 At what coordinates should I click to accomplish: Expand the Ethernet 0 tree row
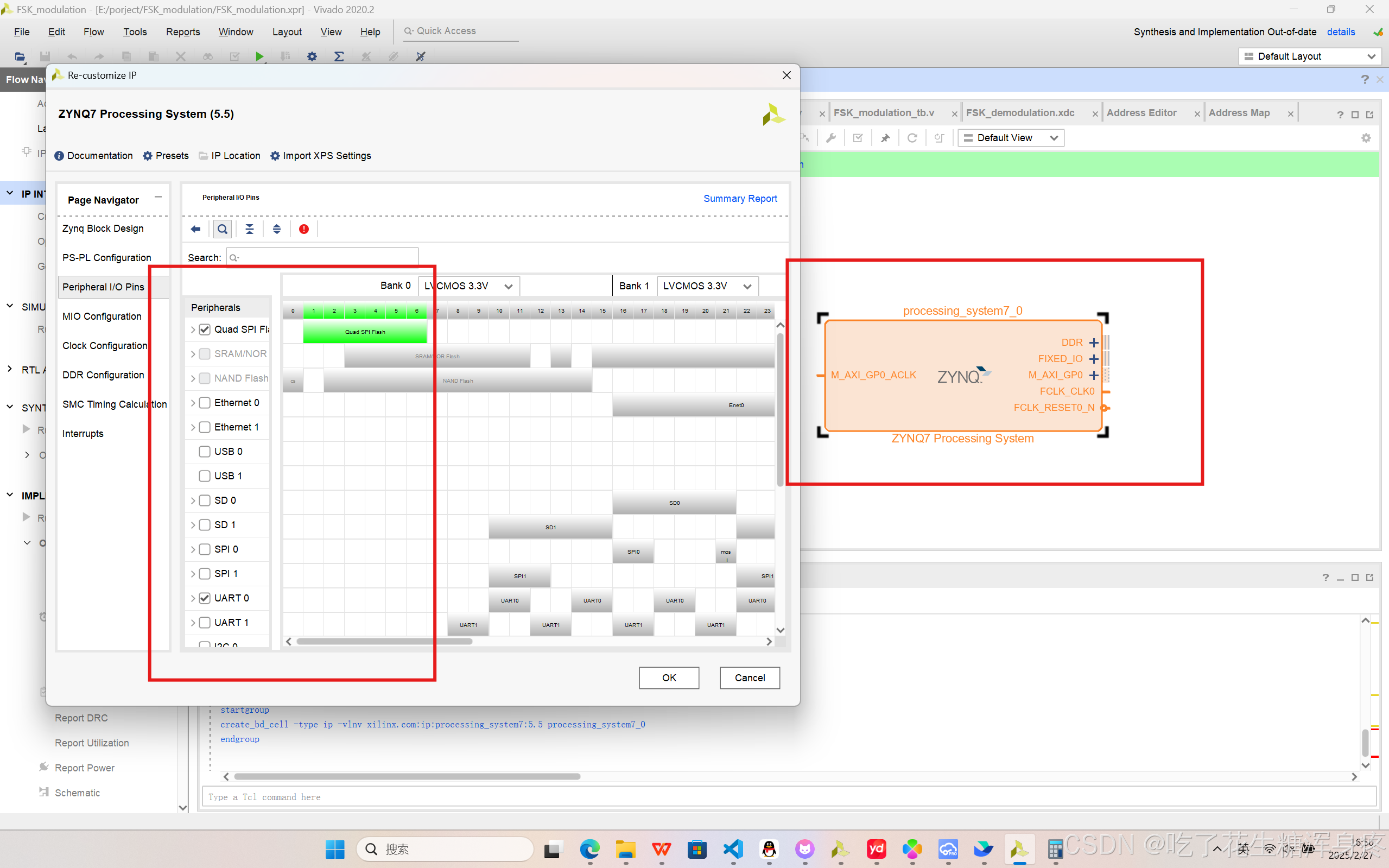[193, 403]
